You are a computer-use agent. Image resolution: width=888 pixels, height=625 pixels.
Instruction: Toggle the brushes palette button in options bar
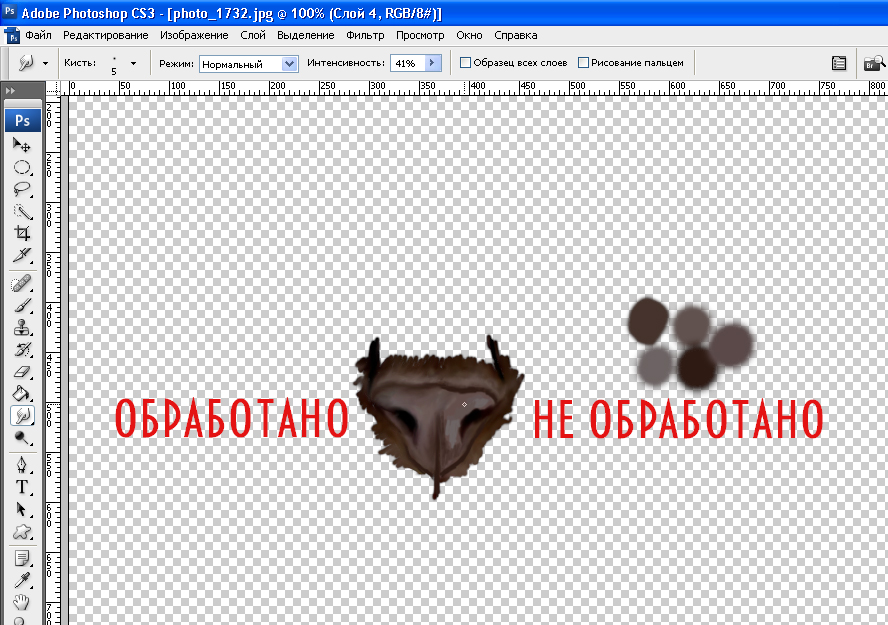point(839,63)
